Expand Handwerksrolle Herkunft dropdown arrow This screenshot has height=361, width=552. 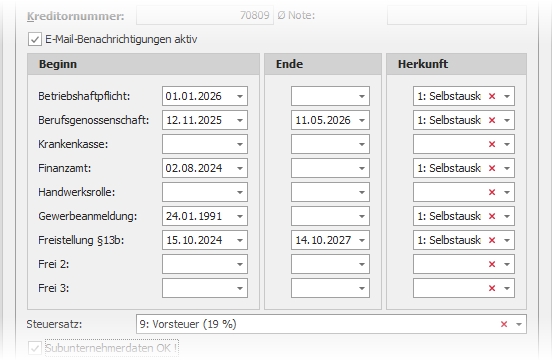pyautogui.click(x=507, y=192)
